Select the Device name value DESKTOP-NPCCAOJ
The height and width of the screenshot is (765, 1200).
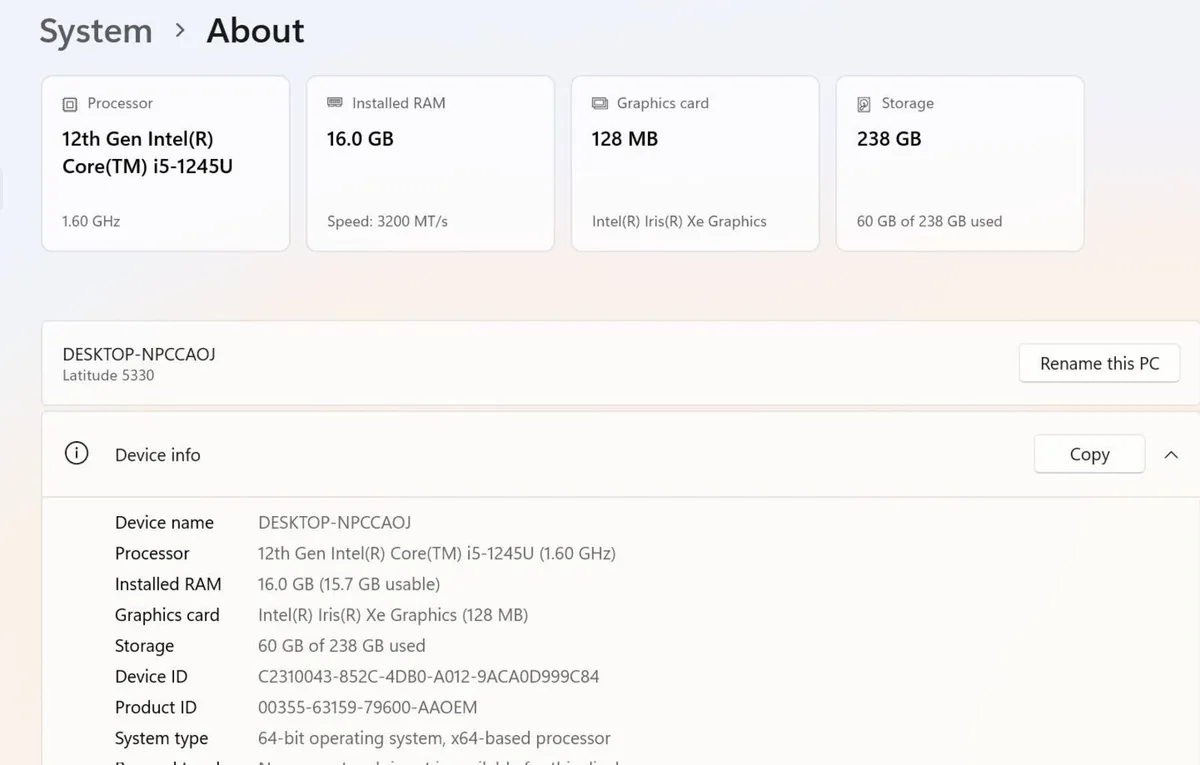[x=335, y=522]
